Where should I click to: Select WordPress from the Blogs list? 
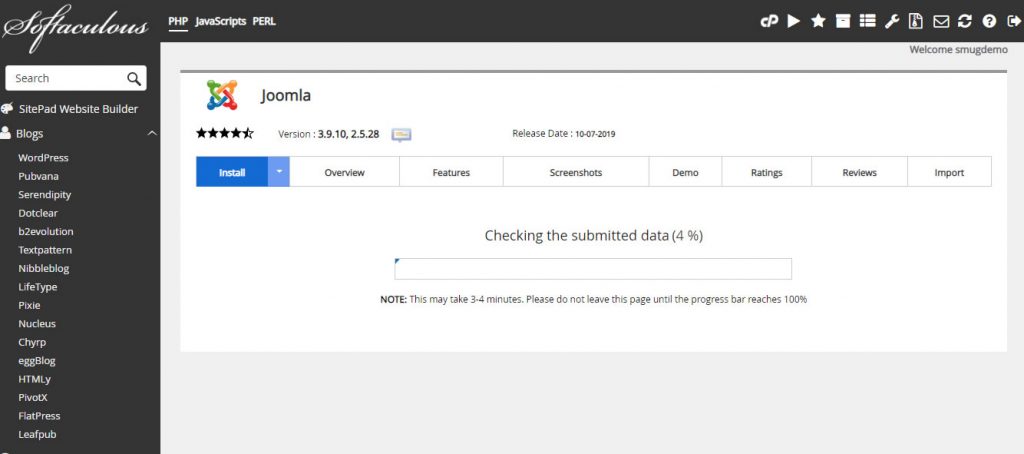[x=43, y=158]
